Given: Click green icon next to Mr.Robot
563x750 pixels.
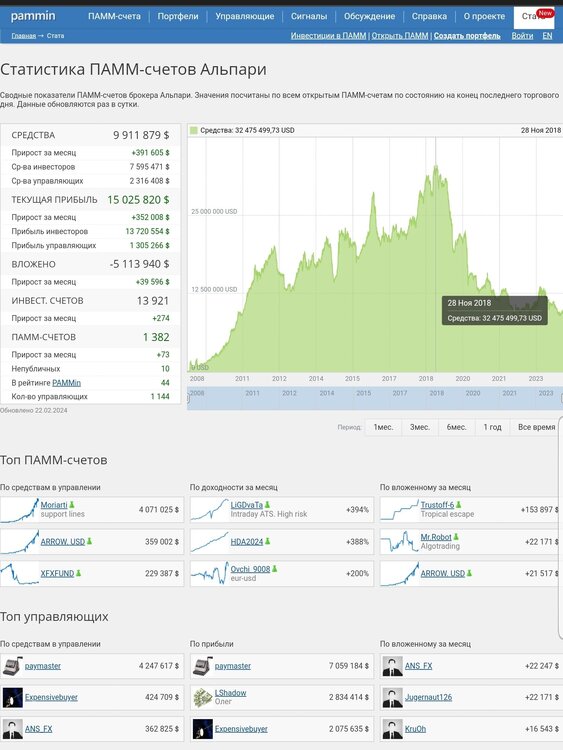Looking at the screenshot, I should tap(456, 537).
